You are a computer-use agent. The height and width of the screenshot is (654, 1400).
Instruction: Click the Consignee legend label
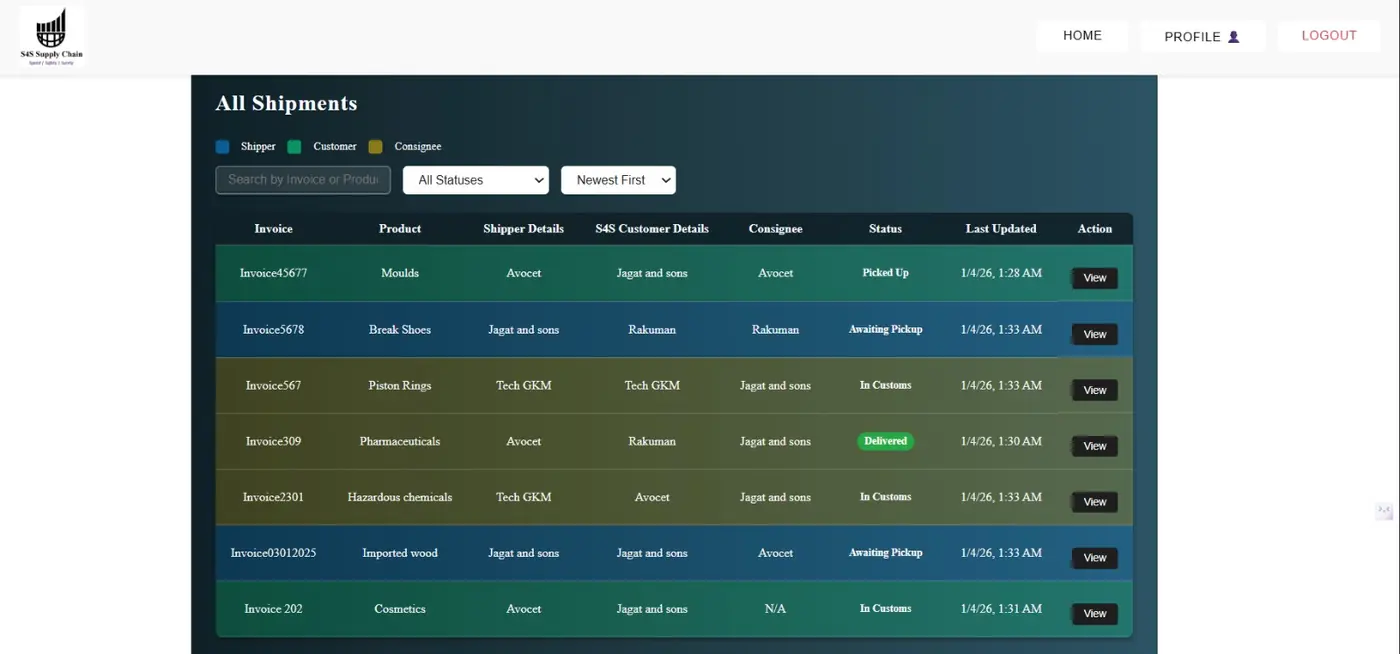click(418, 147)
